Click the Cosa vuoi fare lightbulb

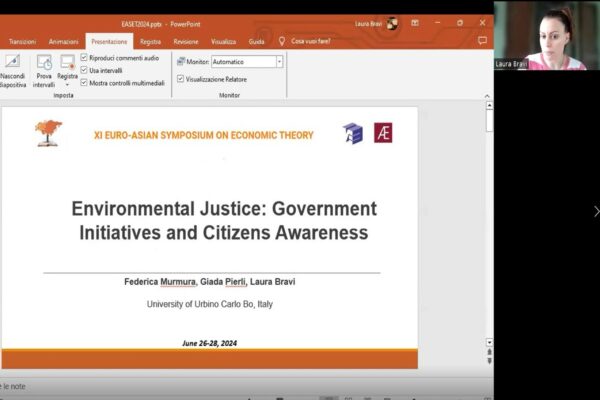click(x=282, y=41)
